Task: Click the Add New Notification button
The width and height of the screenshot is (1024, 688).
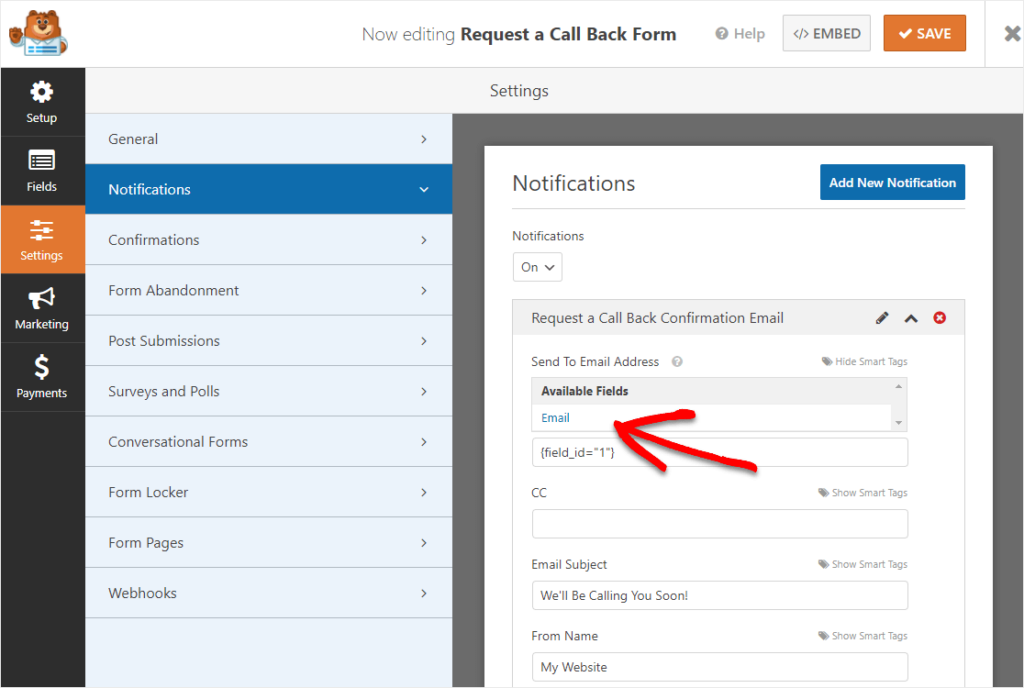Action: pyautogui.click(x=892, y=182)
